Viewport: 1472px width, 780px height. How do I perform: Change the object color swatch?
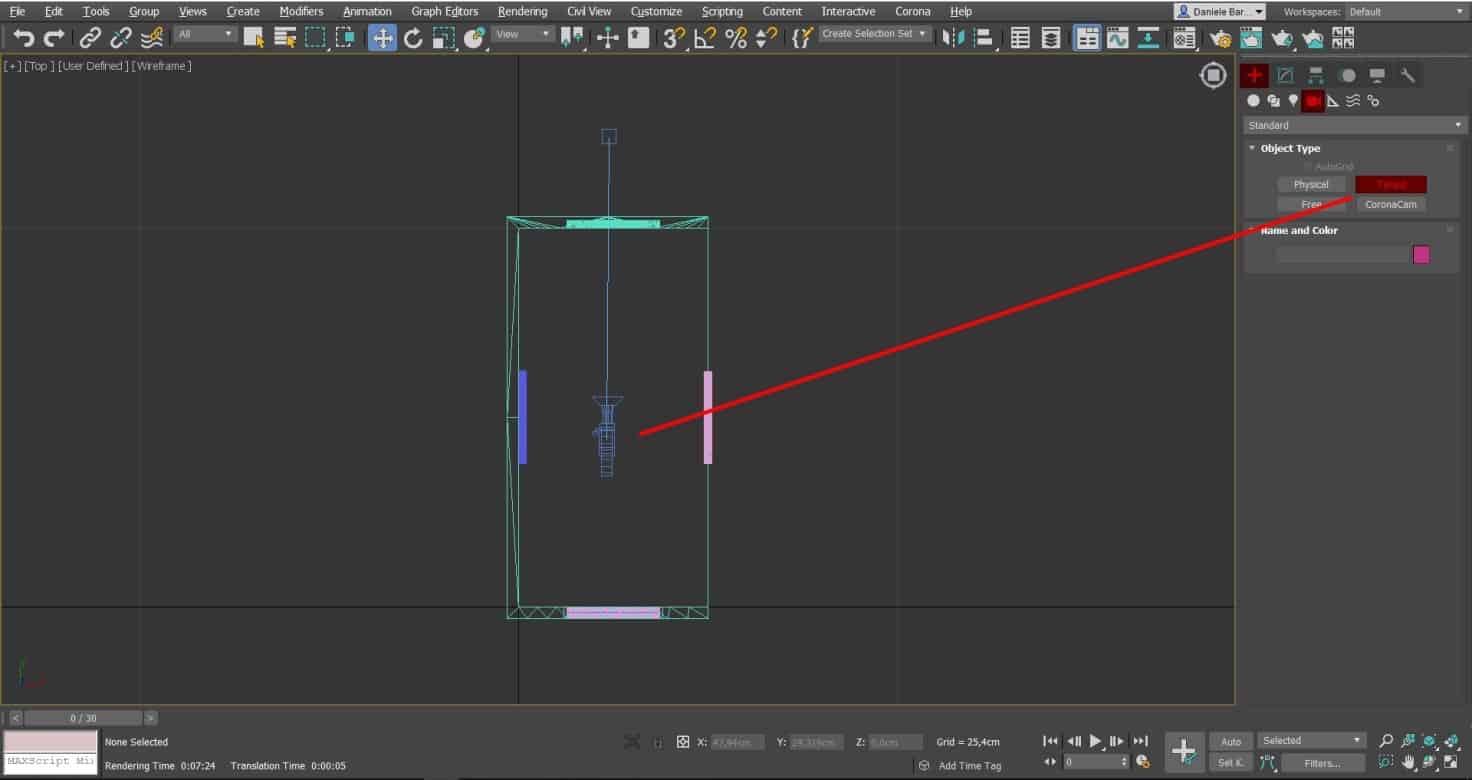point(1421,254)
